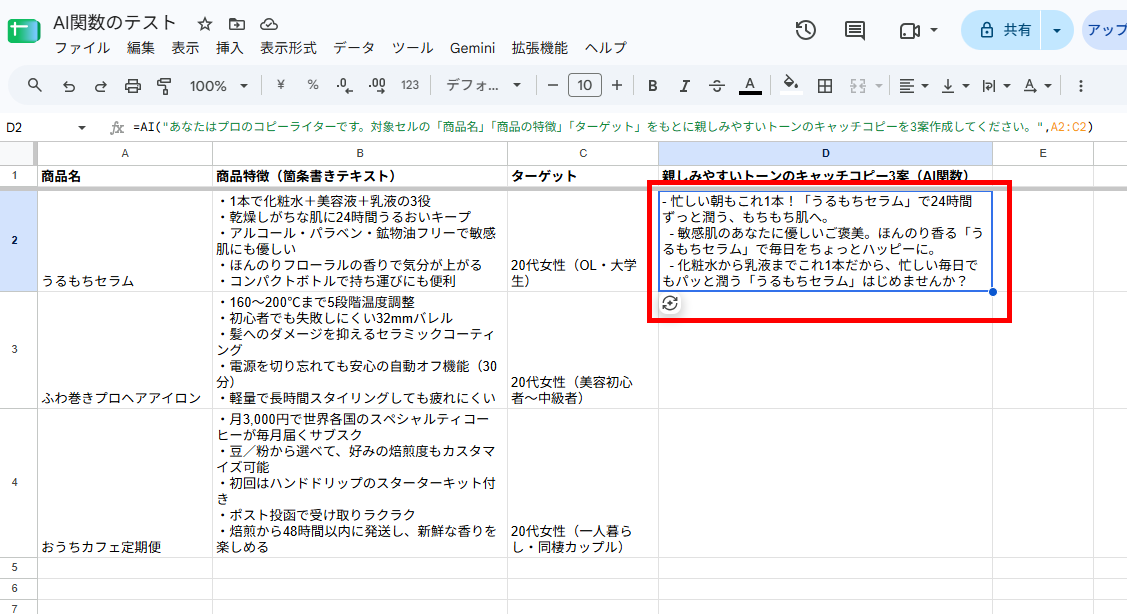
Task: Increase font size with plus button
Action: click(617, 86)
